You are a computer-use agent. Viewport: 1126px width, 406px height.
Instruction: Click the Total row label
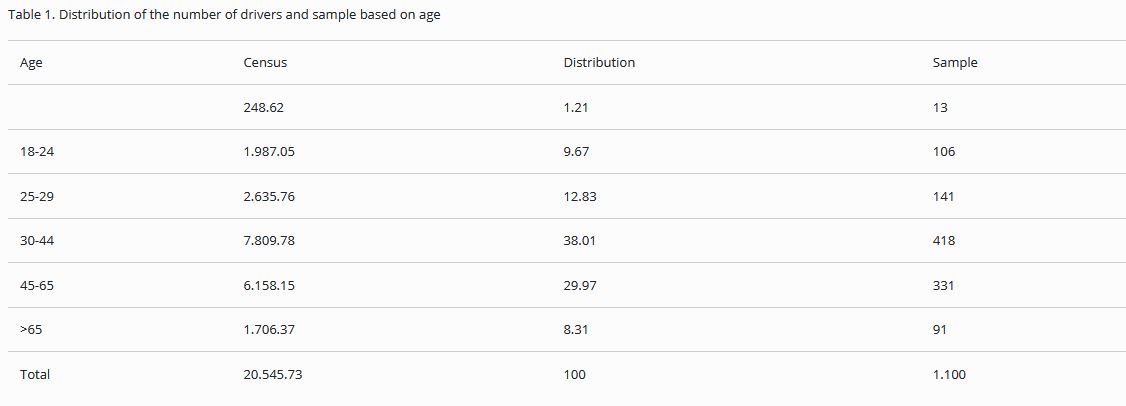[x=35, y=375]
